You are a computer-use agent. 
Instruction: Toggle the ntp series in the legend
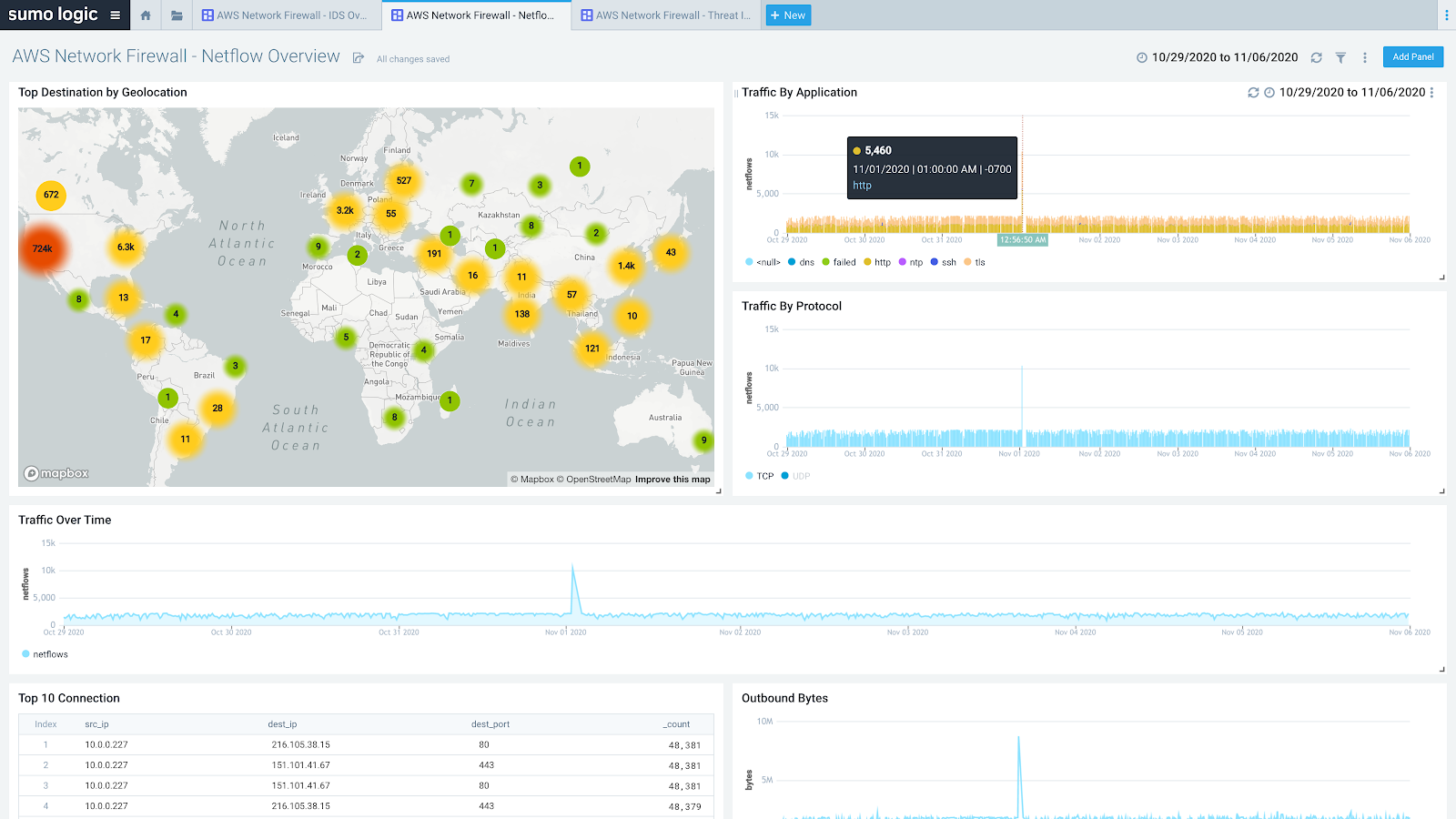pyautogui.click(x=911, y=262)
